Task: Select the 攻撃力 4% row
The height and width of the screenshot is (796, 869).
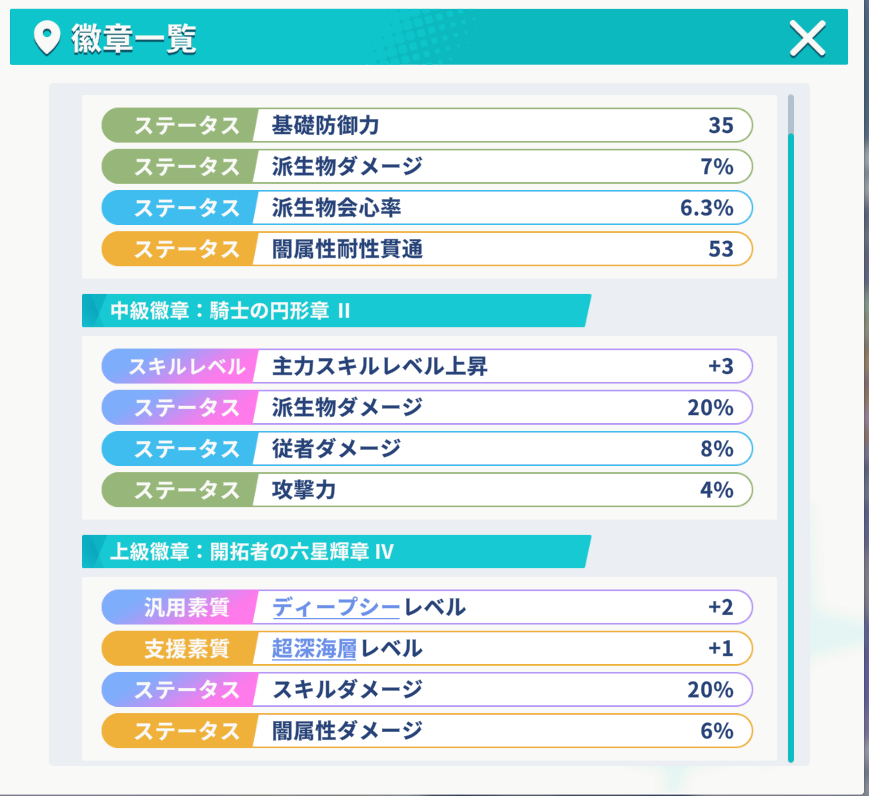Action: click(x=427, y=490)
